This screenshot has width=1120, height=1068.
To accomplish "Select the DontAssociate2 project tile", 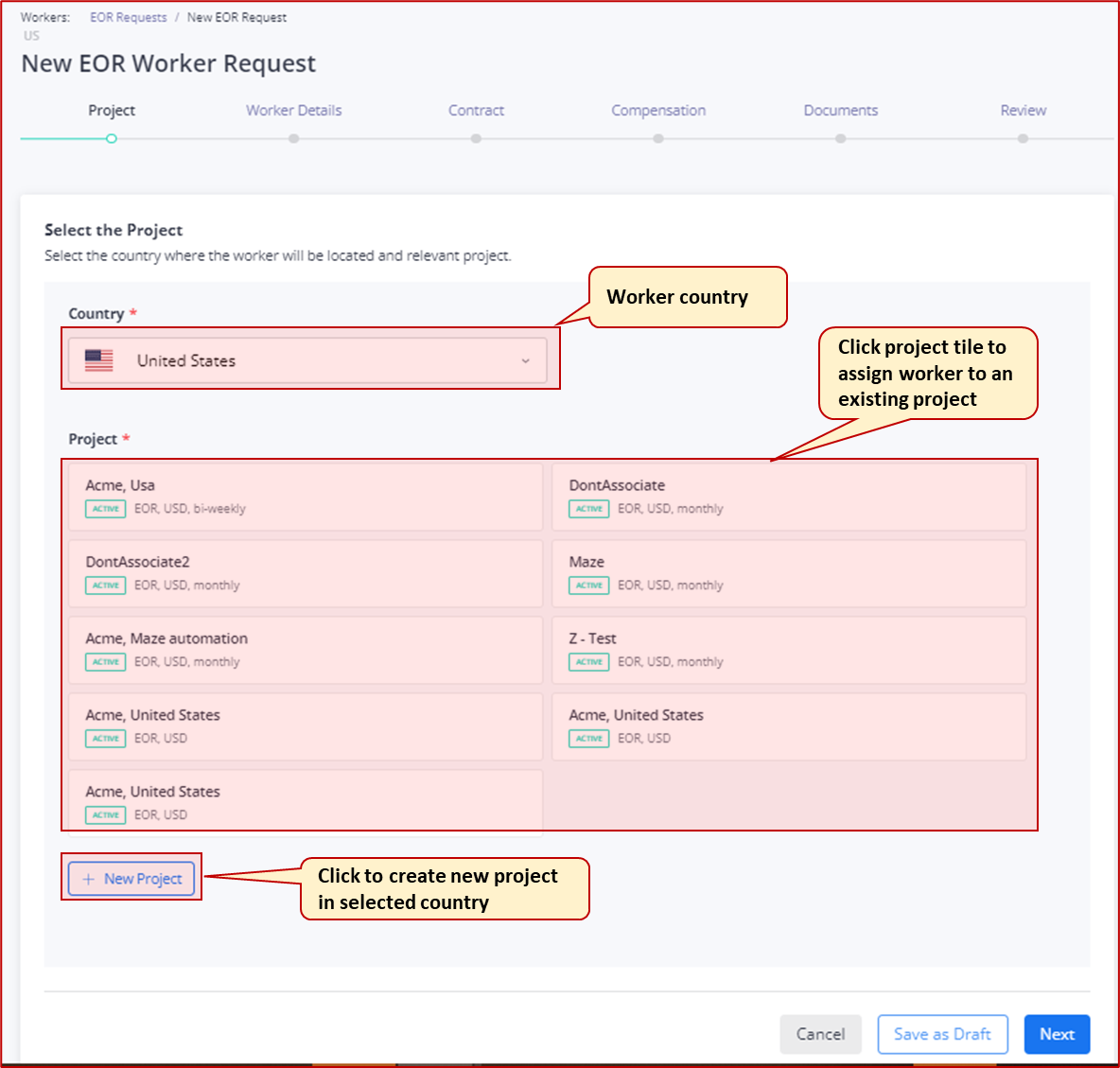I will click(x=305, y=572).
